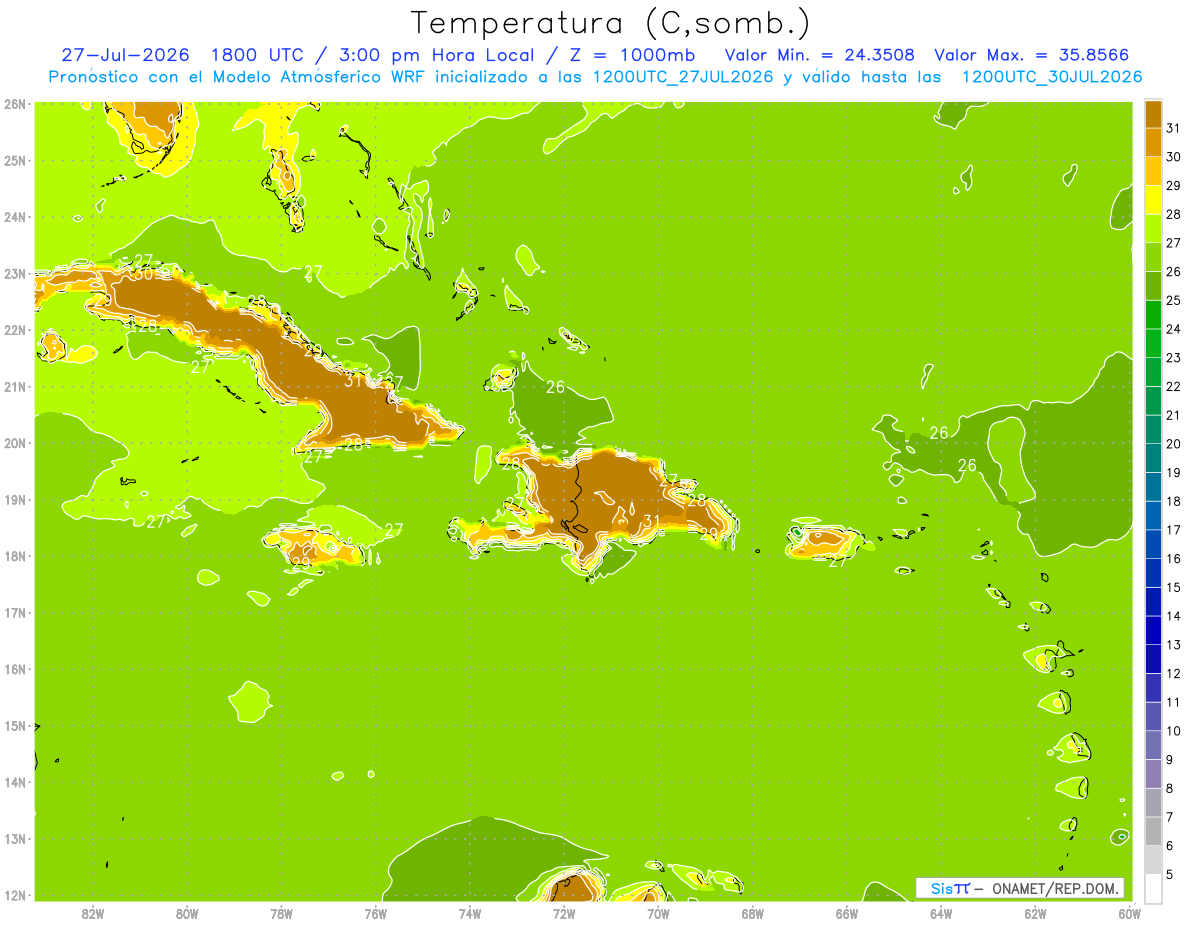Click the '76W' longitude axis label

(375, 913)
